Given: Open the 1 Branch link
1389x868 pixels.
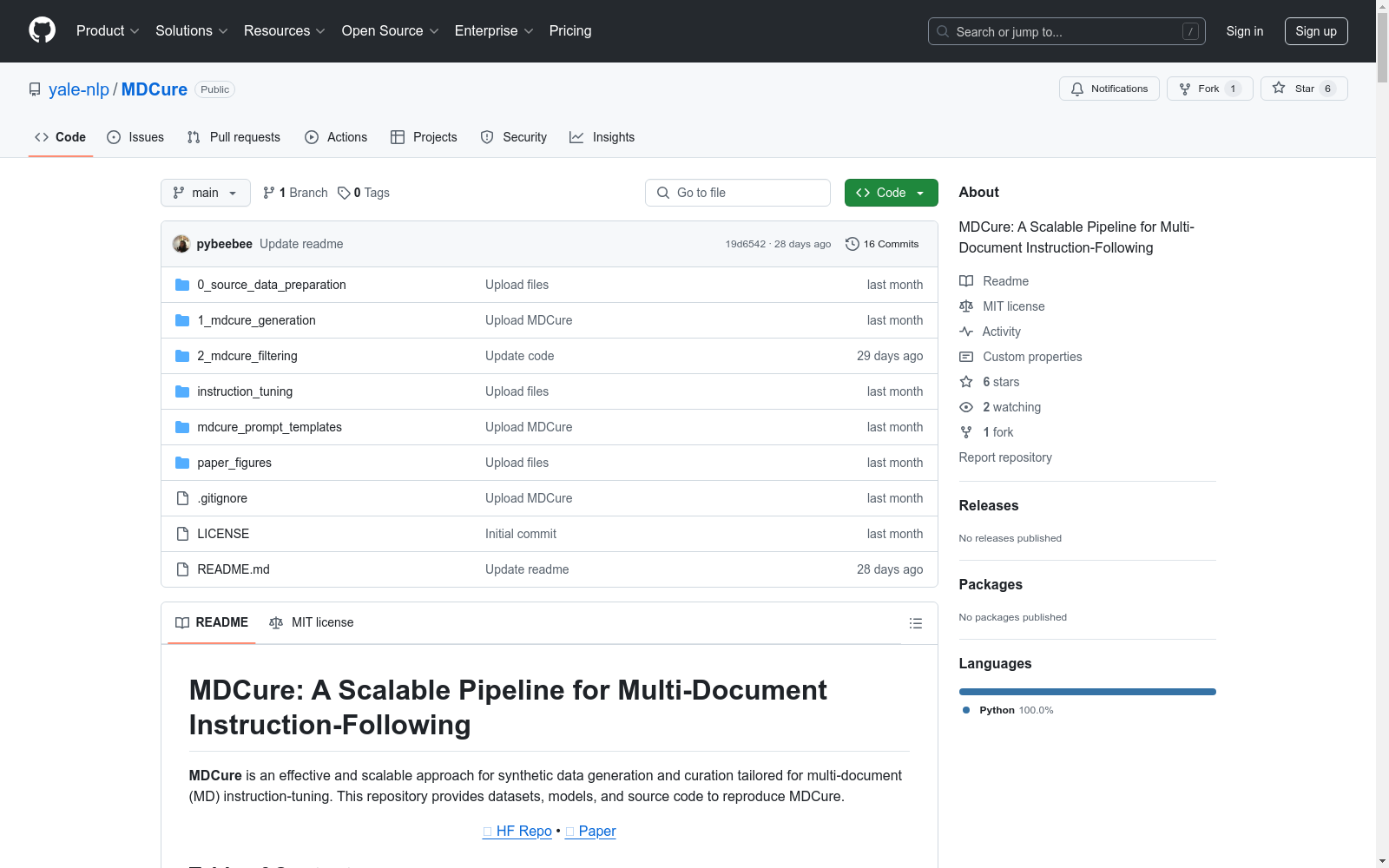Looking at the screenshot, I should point(295,193).
